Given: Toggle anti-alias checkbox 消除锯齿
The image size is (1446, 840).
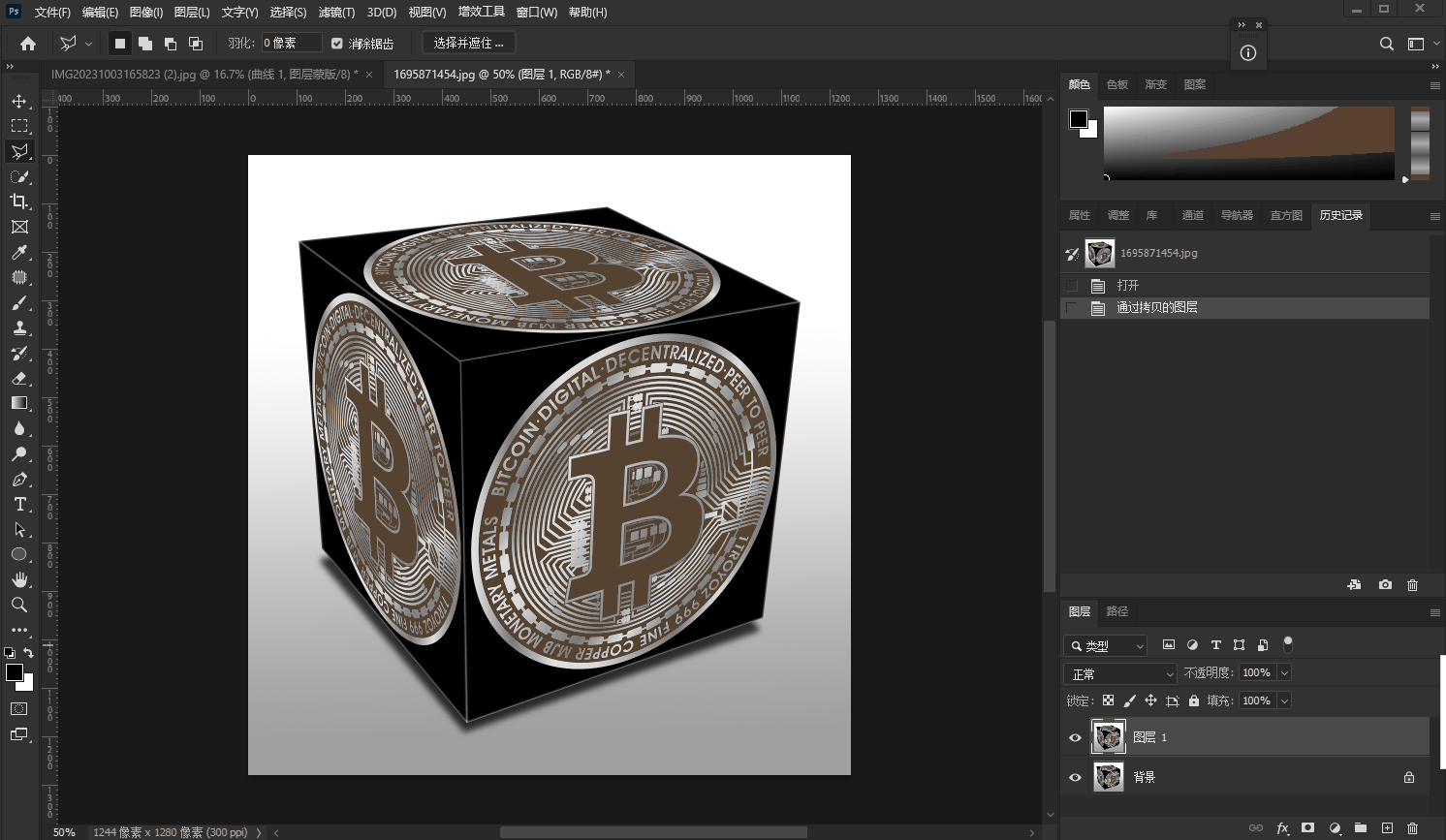Looking at the screenshot, I should pyautogui.click(x=337, y=43).
